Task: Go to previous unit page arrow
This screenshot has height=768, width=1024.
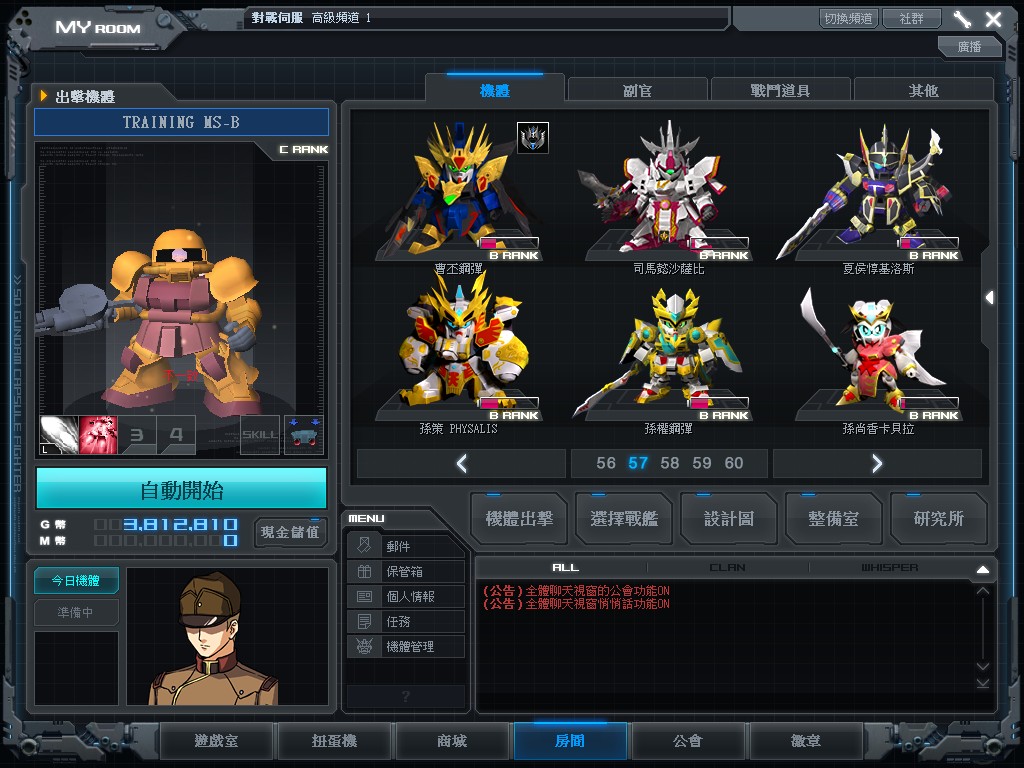Action: [462, 463]
